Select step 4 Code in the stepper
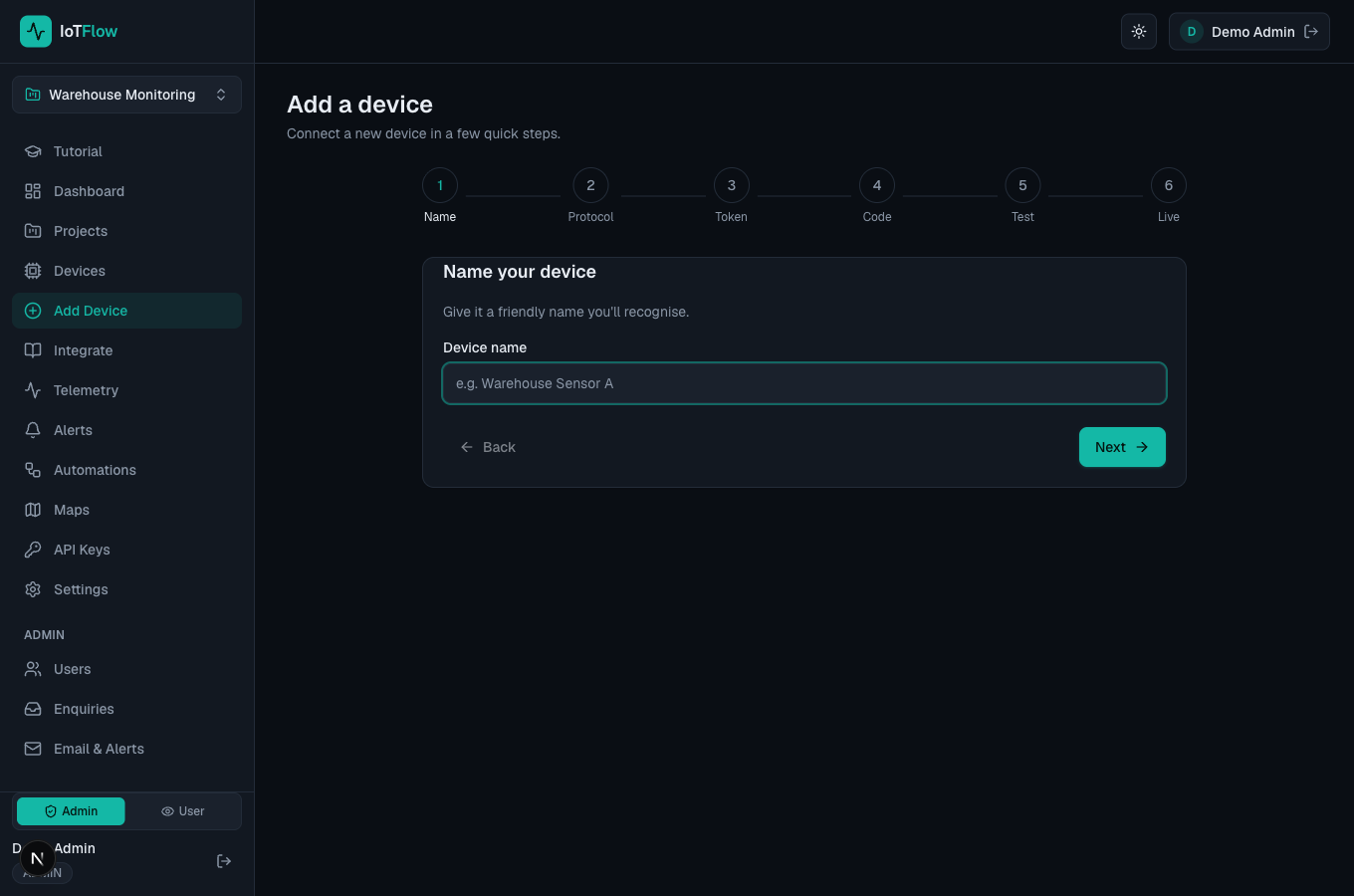 click(877, 185)
